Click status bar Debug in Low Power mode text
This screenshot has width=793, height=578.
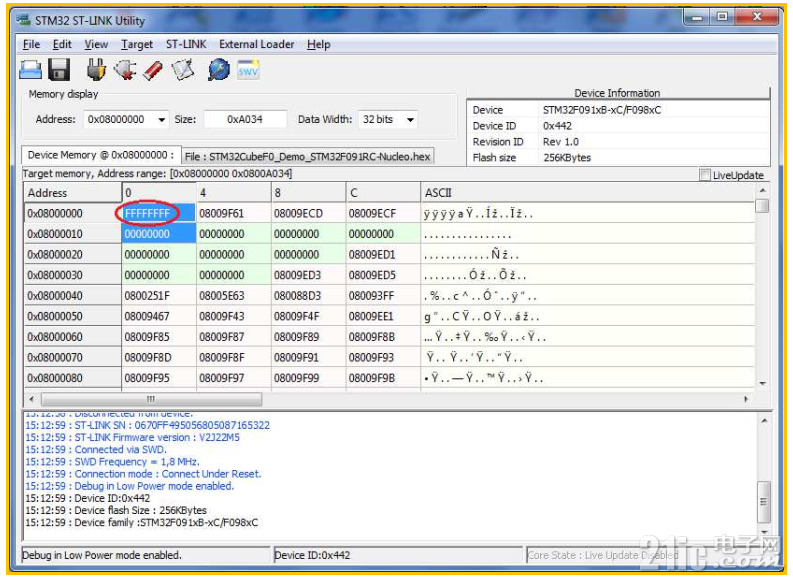[x=102, y=555]
